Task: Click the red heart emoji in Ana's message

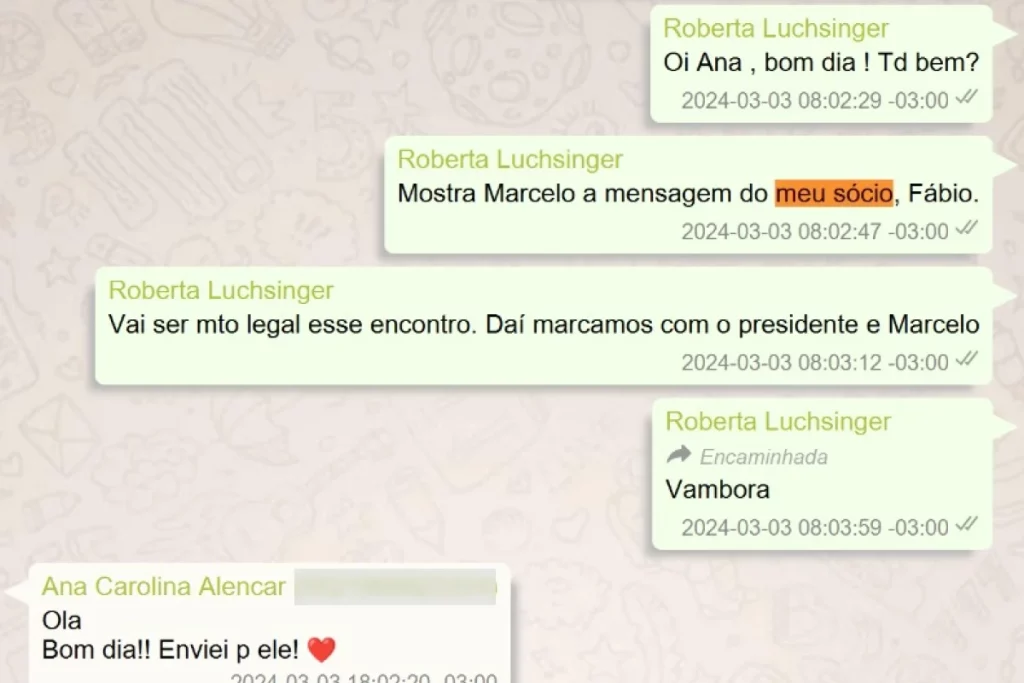Action: pos(321,650)
